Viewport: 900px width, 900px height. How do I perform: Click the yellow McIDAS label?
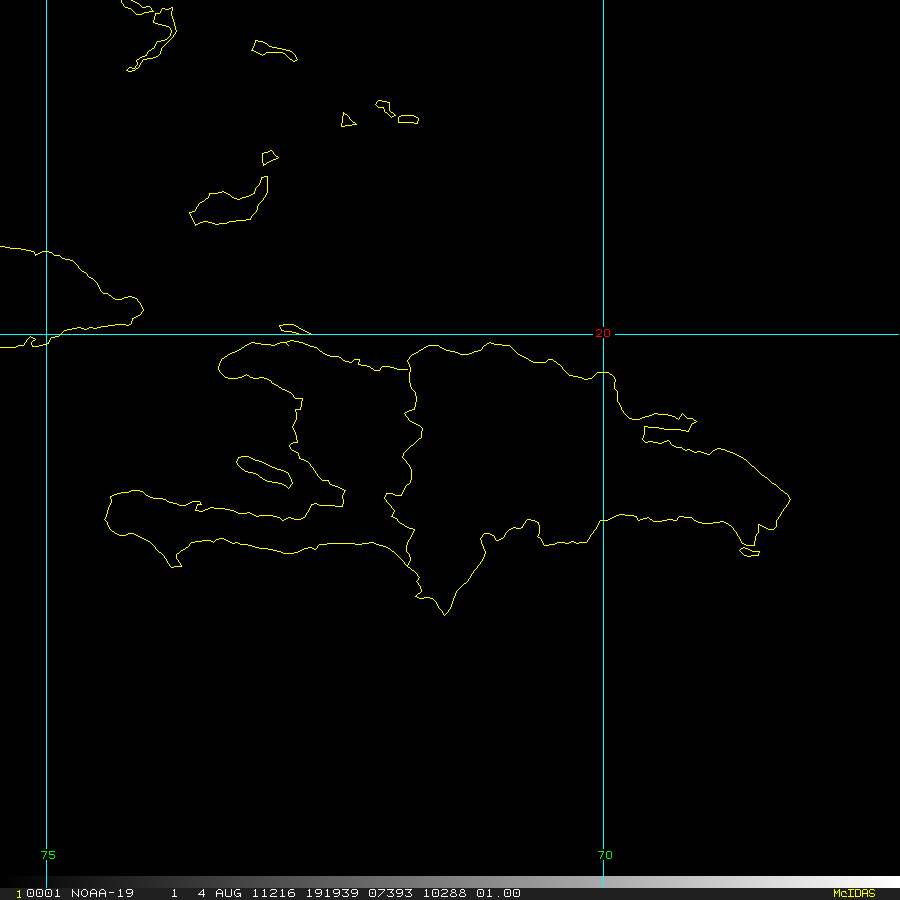854,894
